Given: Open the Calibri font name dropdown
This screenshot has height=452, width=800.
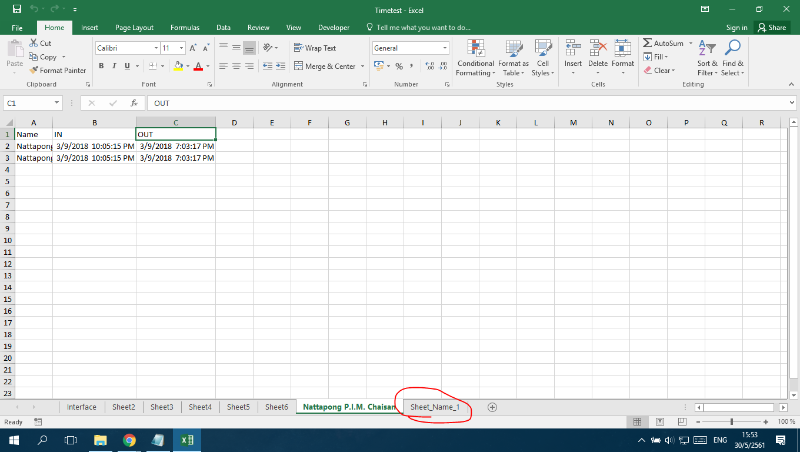Looking at the screenshot, I should (155, 48).
